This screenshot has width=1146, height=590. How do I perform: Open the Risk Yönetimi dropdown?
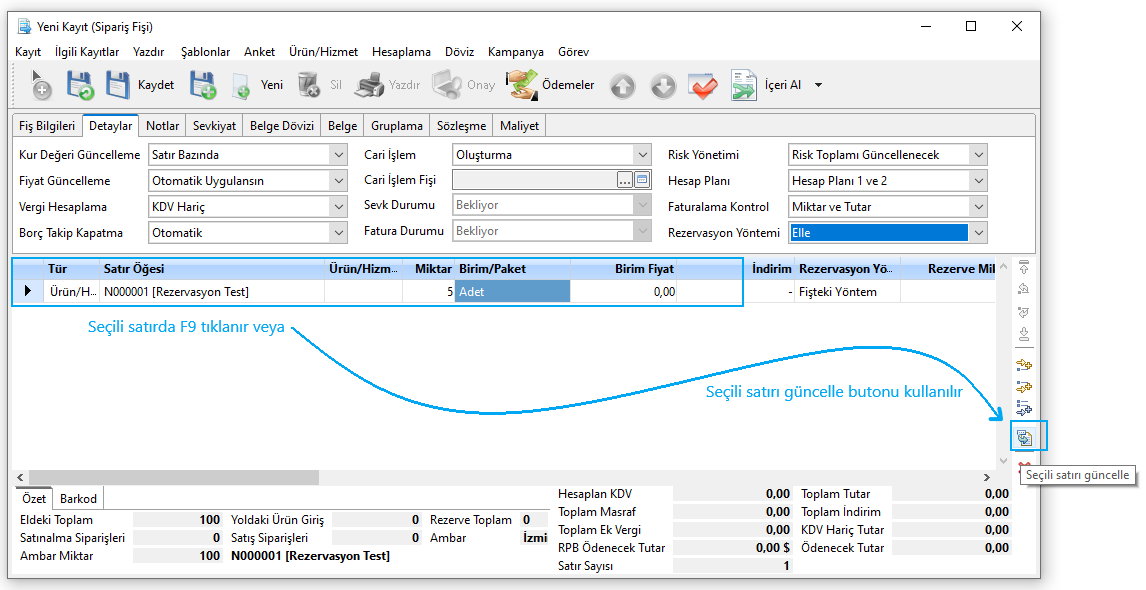978,155
